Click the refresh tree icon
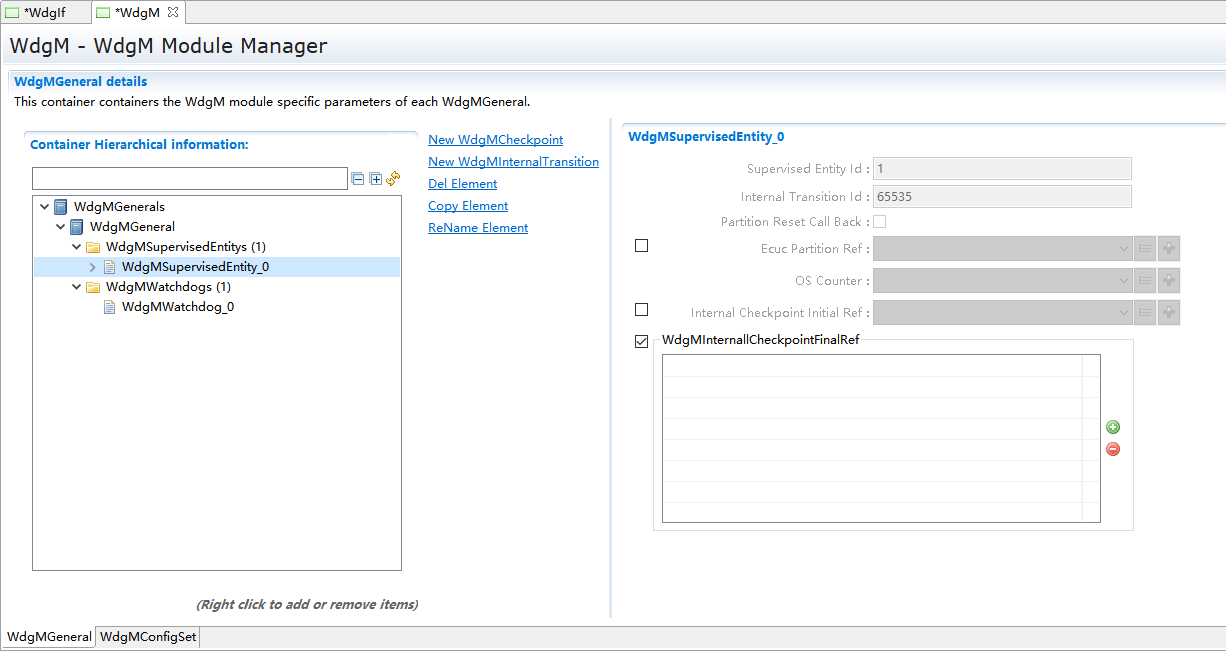The image size is (1226, 651). (x=393, y=178)
